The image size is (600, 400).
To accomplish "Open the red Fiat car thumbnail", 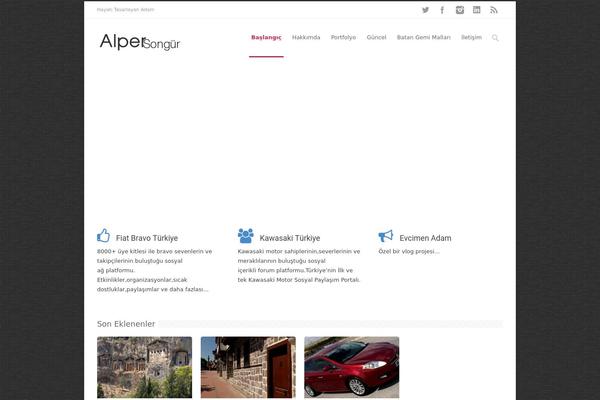I will pyautogui.click(x=352, y=367).
